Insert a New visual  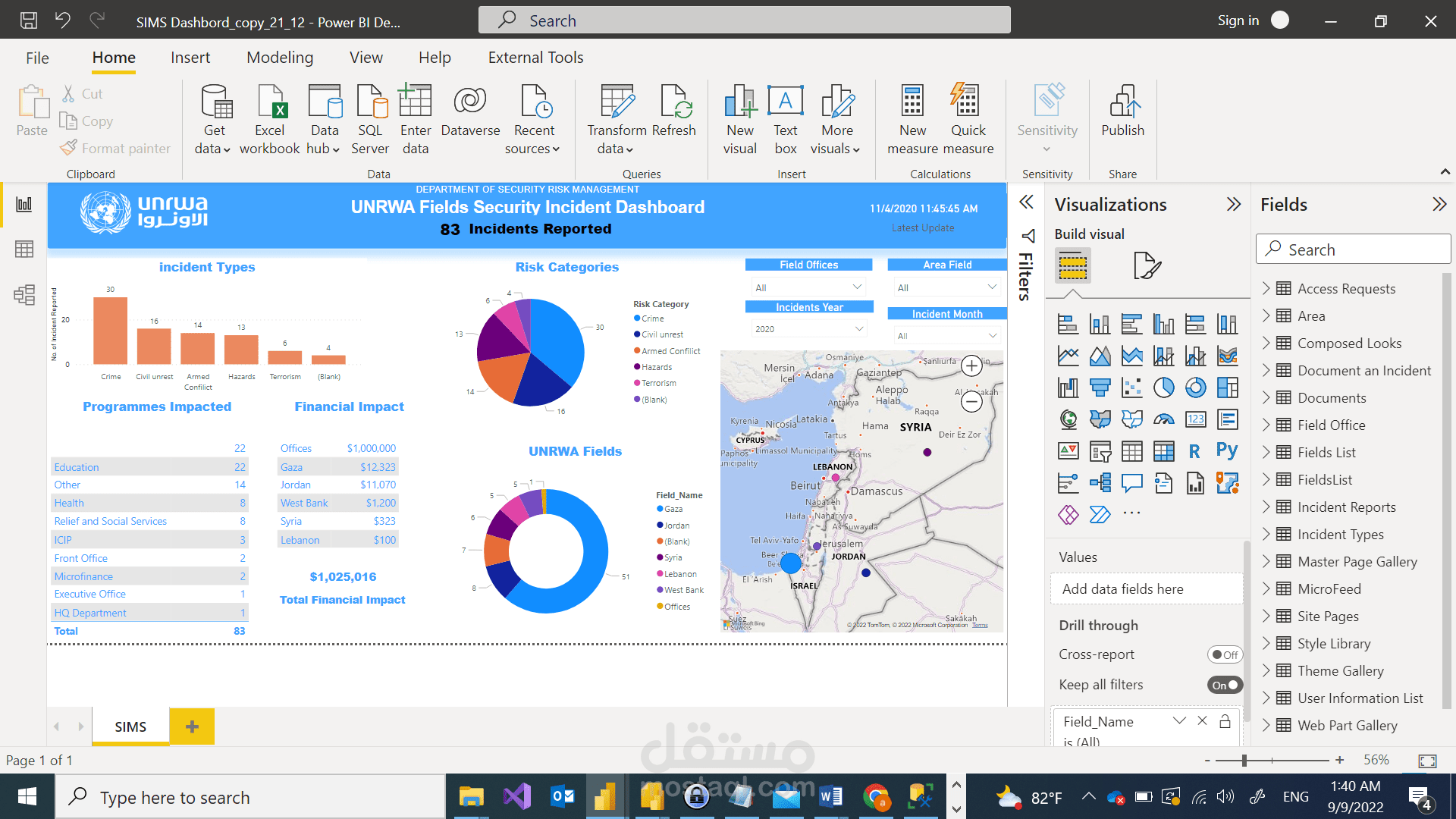(740, 119)
